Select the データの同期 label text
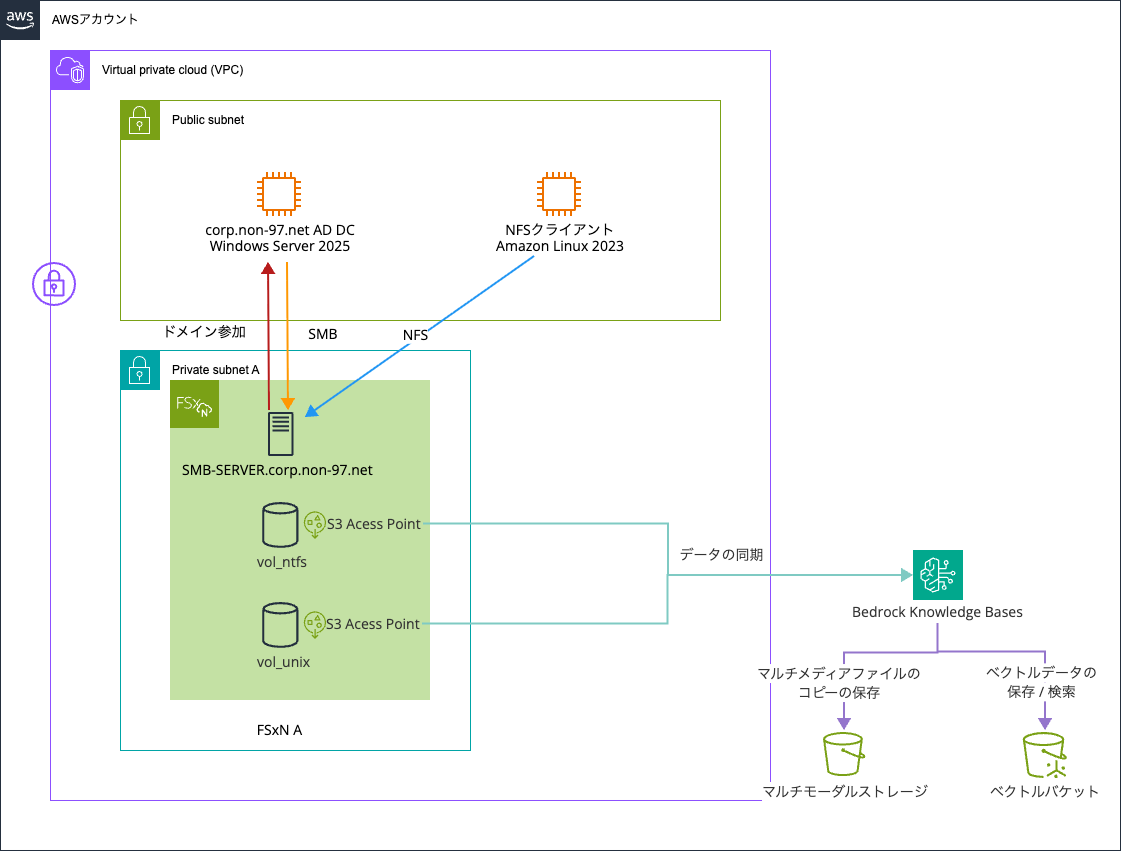 coord(721,554)
